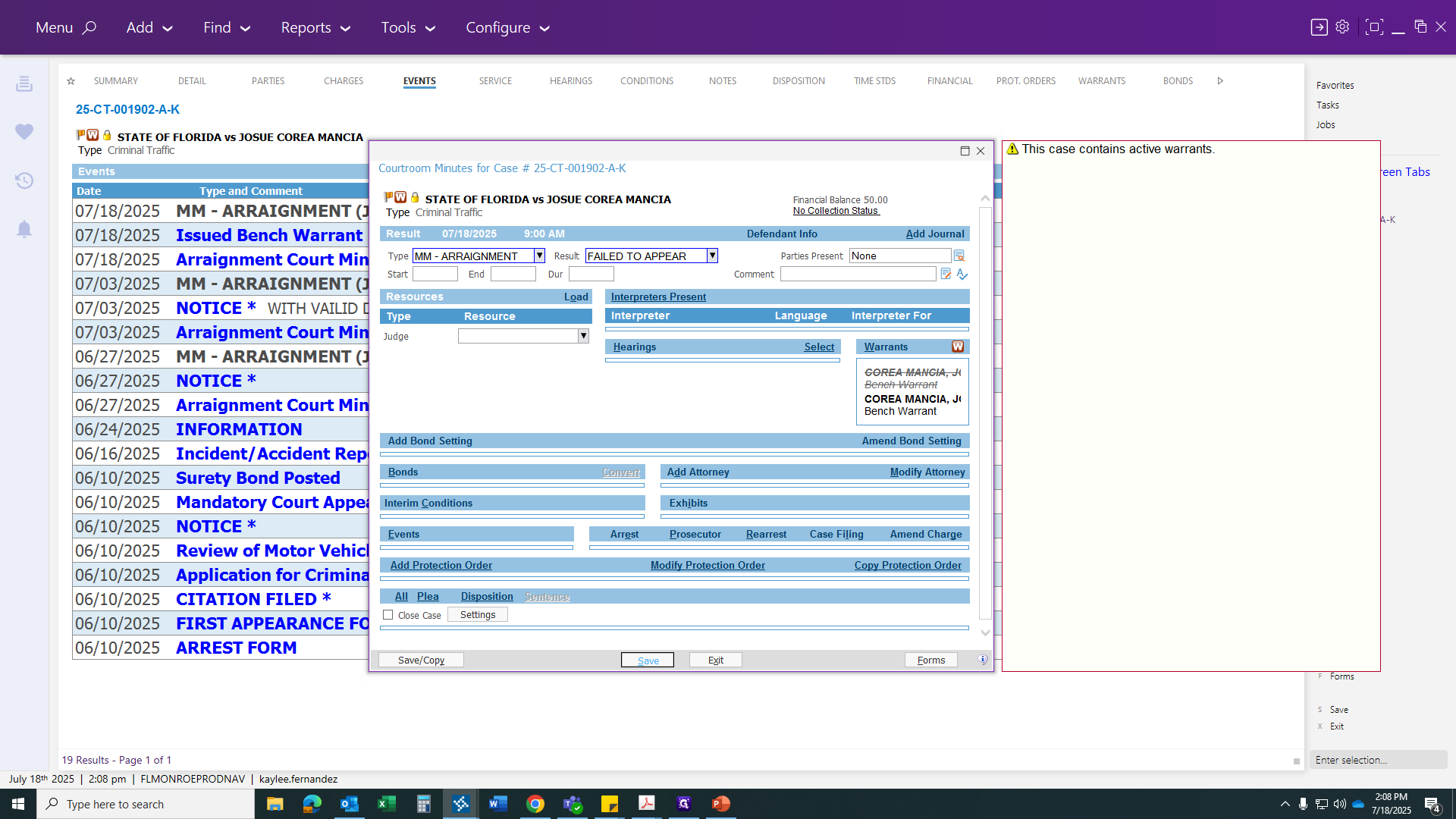Viewport: 1456px width, 819px height.
Task: Open the Surety Bond Posted event
Action: (258, 478)
